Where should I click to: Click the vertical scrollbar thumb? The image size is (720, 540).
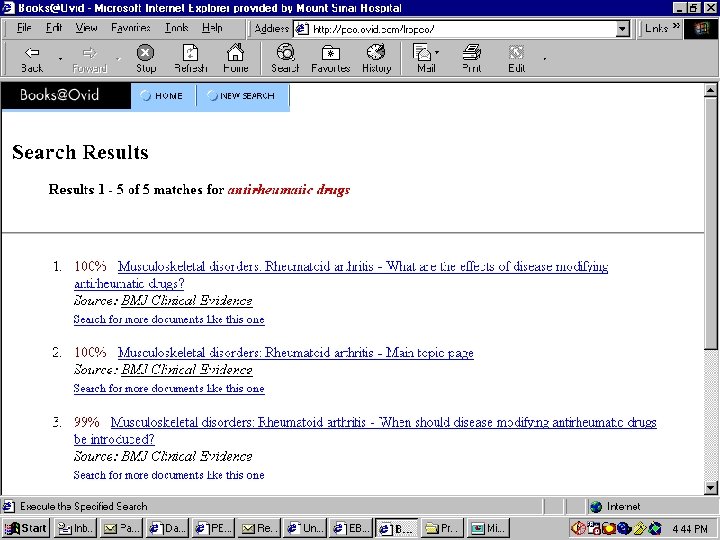click(x=710, y=223)
